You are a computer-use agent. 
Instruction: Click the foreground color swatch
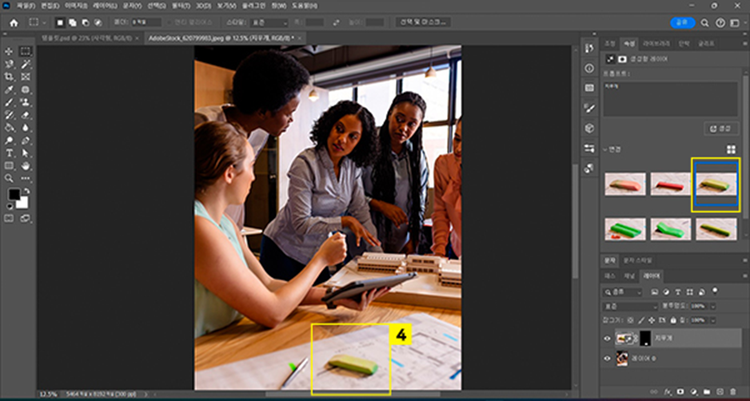14,194
